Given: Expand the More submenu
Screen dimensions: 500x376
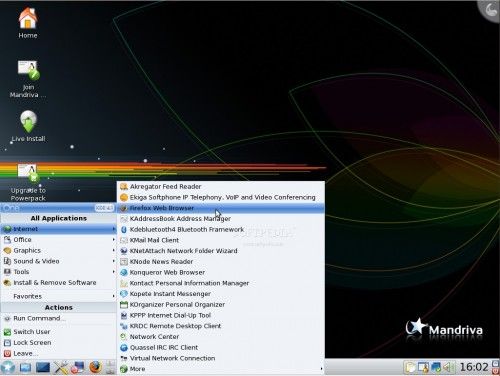Looking at the screenshot, I should click(221, 369).
